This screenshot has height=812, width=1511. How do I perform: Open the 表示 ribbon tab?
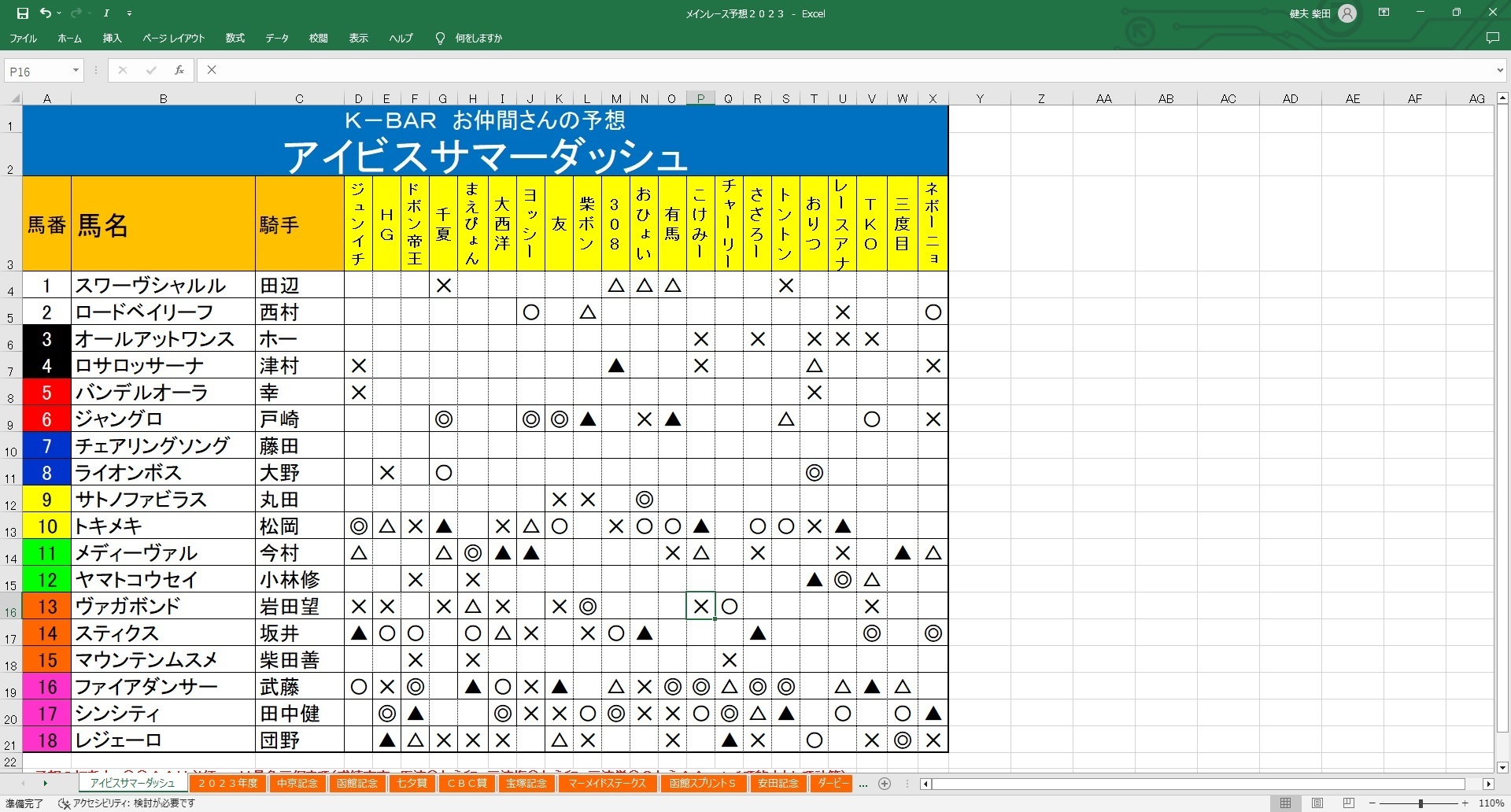[x=358, y=38]
